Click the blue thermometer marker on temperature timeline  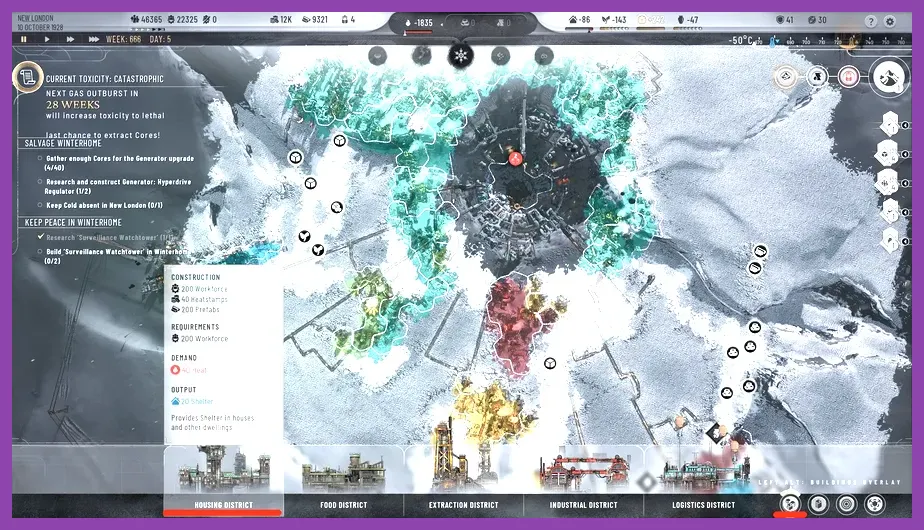point(775,41)
